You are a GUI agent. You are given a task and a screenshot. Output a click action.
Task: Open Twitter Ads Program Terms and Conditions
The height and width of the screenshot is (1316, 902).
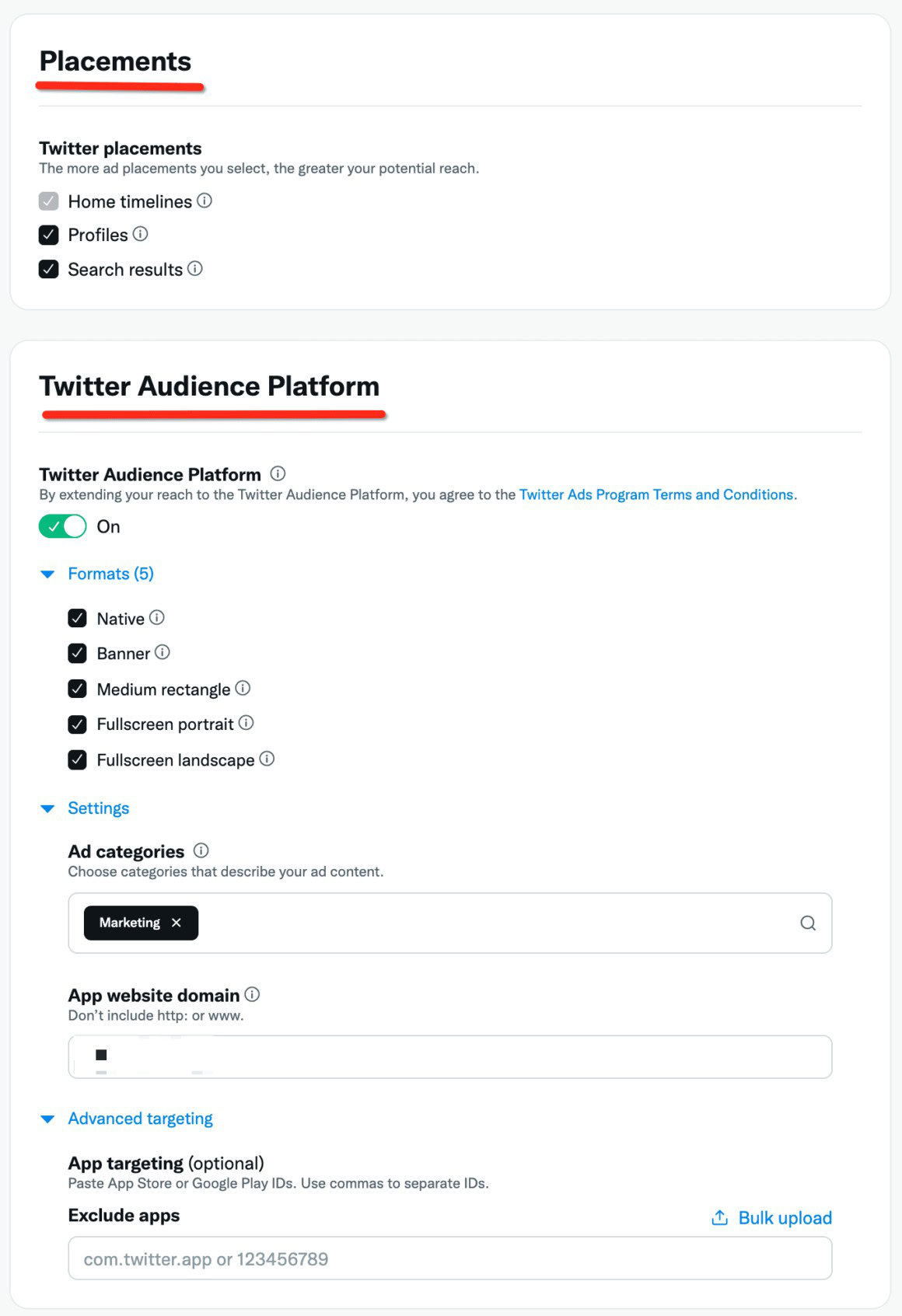(x=656, y=494)
